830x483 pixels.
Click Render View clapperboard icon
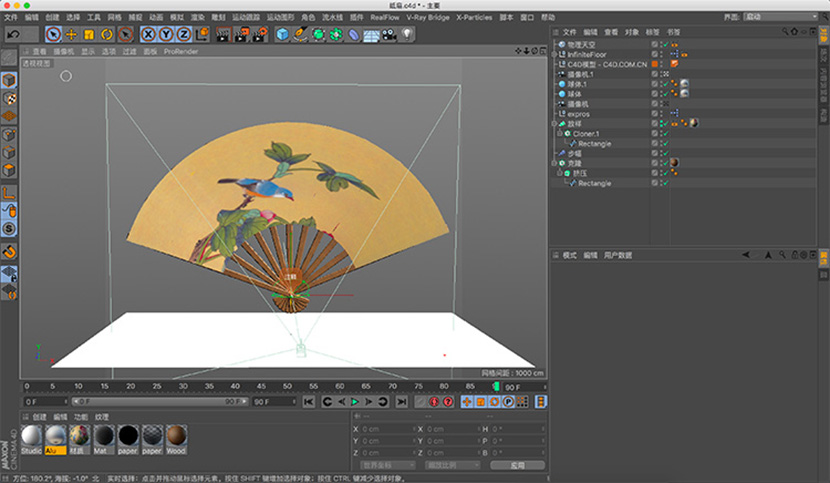pyautogui.click(x=223, y=34)
